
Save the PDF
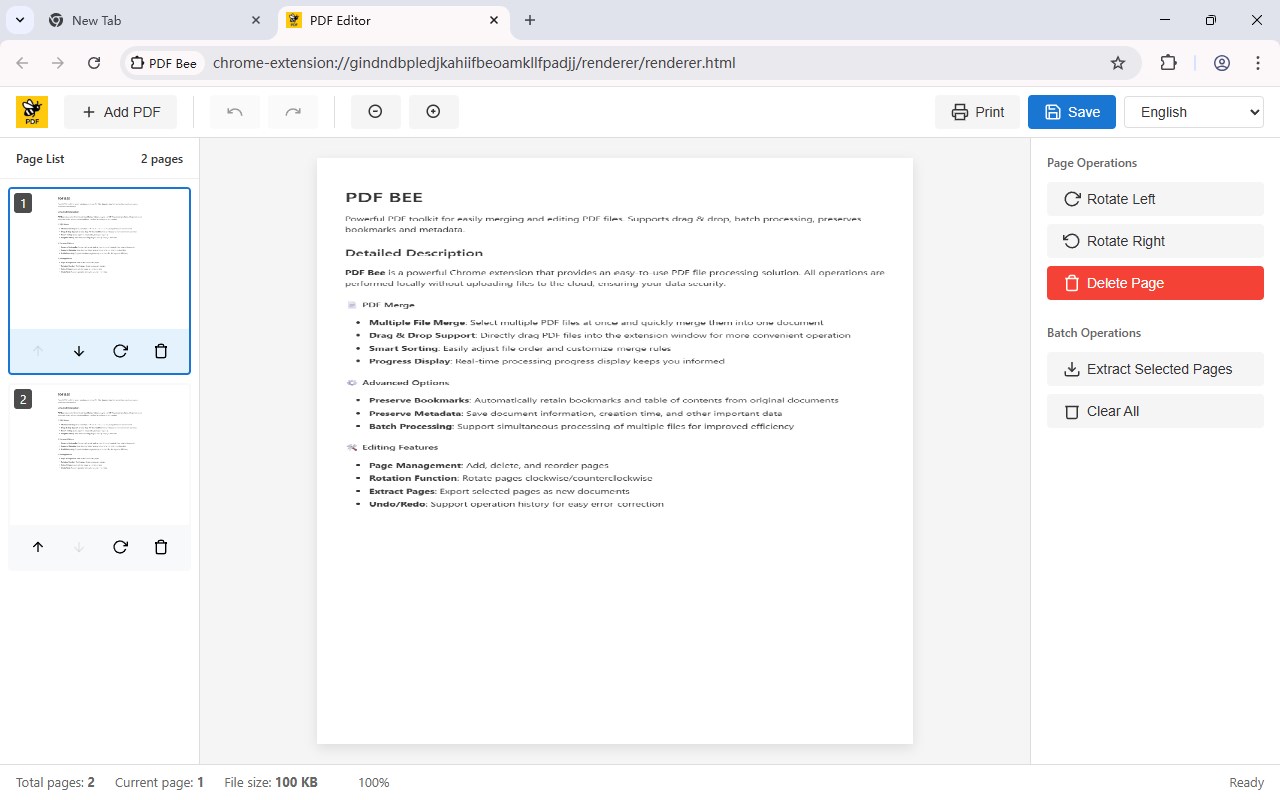[1072, 112]
